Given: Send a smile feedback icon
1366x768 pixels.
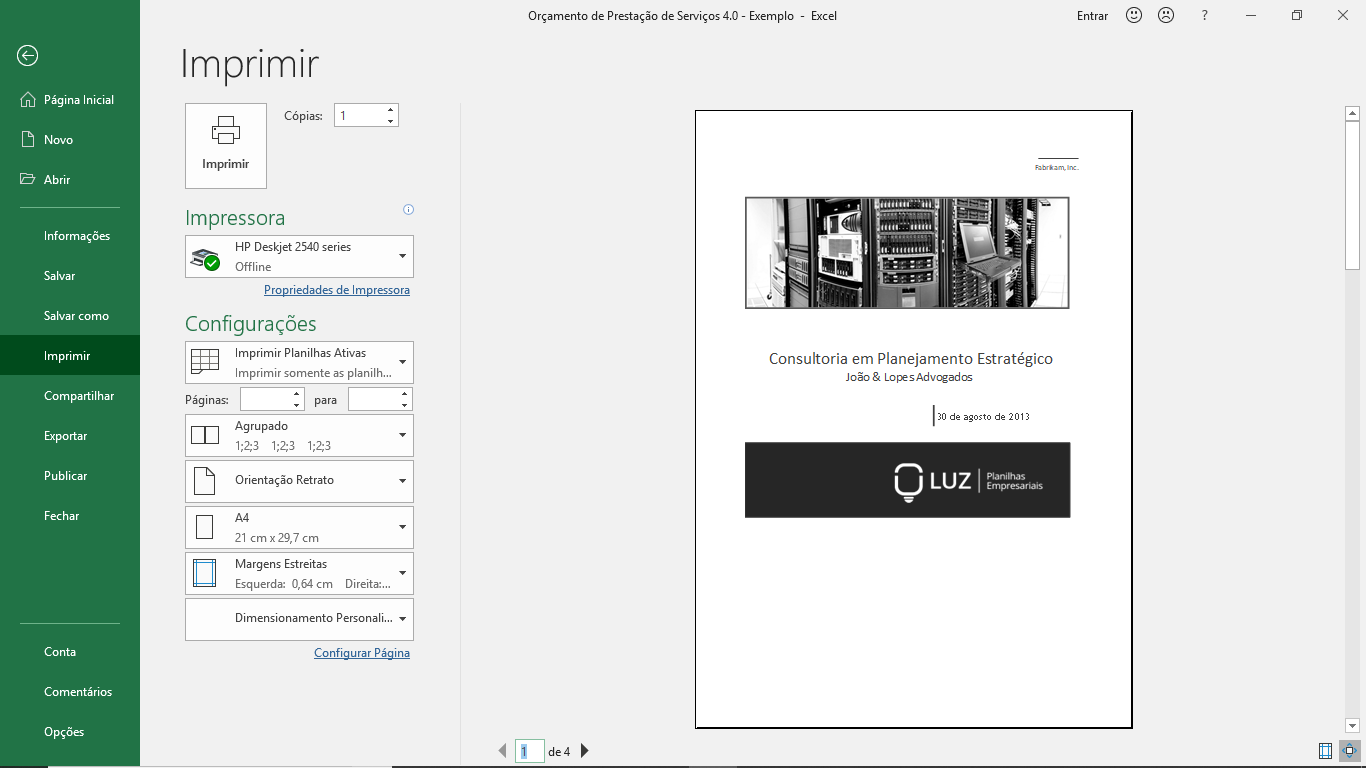Looking at the screenshot, I should coord(1134,15).
